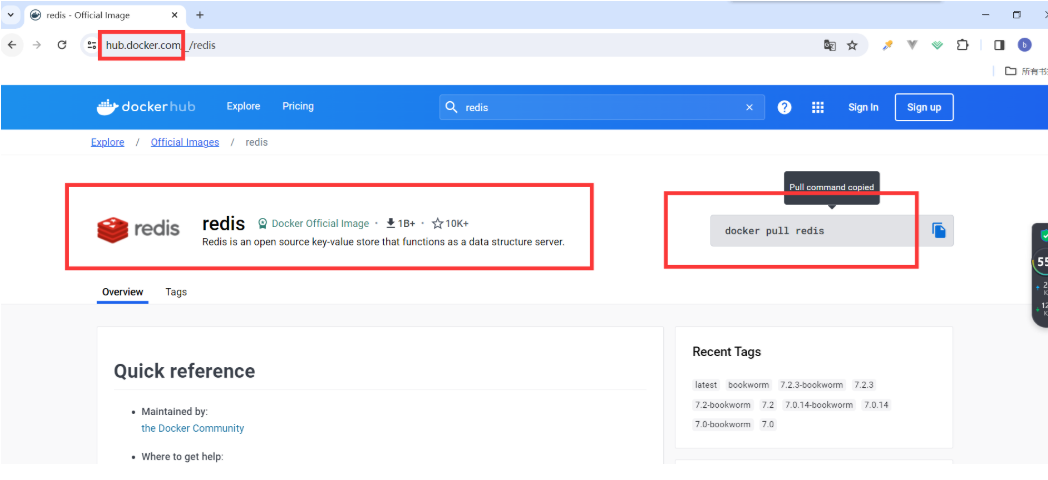Image resolution: width=1048 pixels, height=480 pixels.
Task: Click the colorful pin extension icon
Action: tap(888, 45)
